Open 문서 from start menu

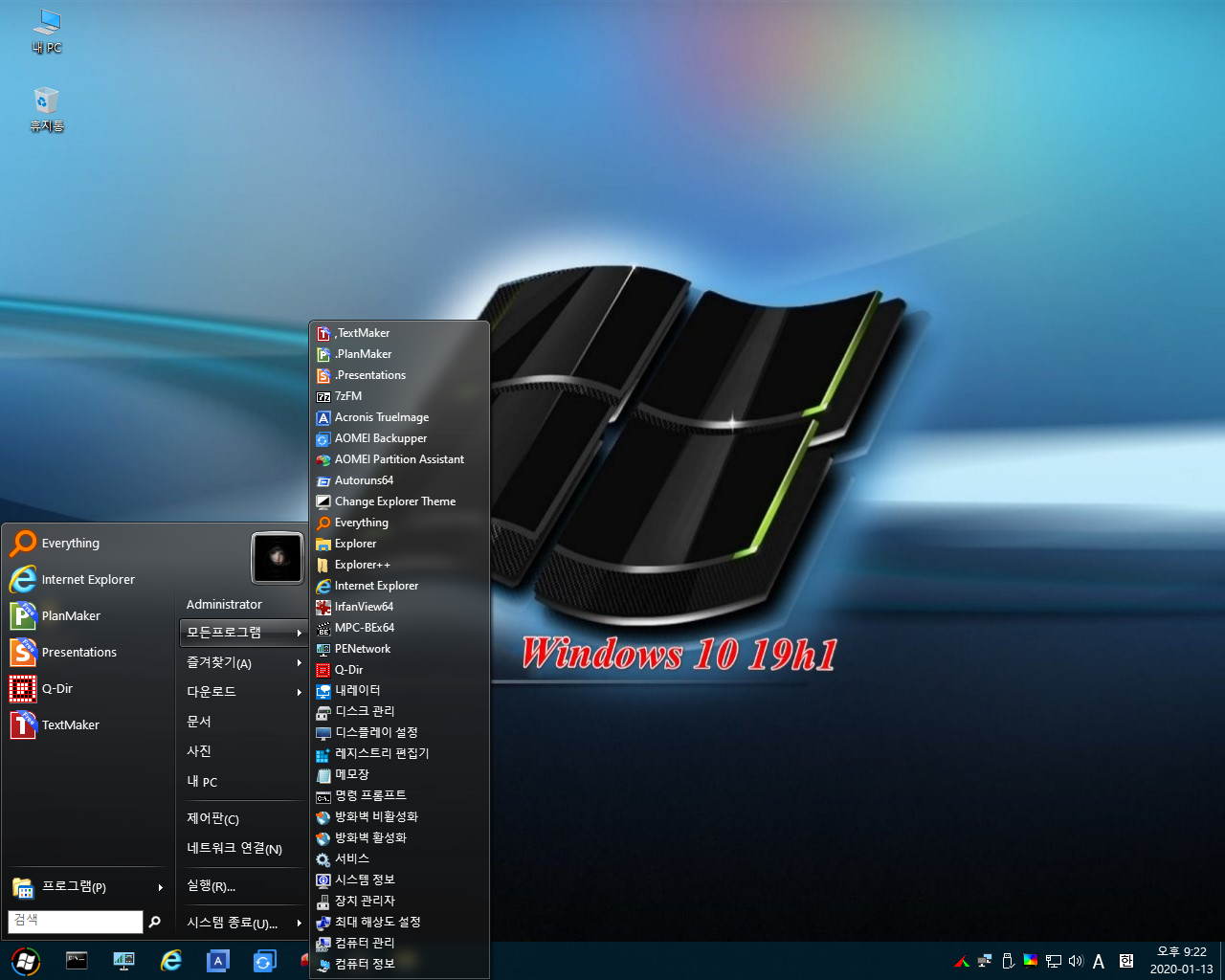[243, 722]
